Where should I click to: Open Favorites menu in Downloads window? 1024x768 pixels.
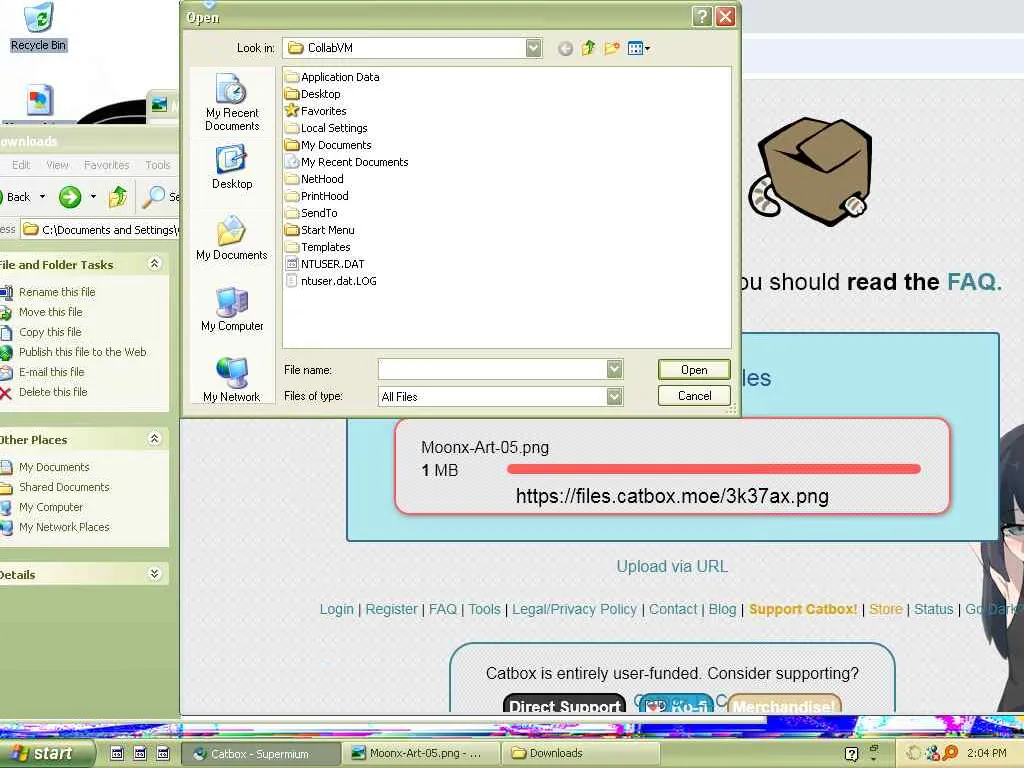106,165
